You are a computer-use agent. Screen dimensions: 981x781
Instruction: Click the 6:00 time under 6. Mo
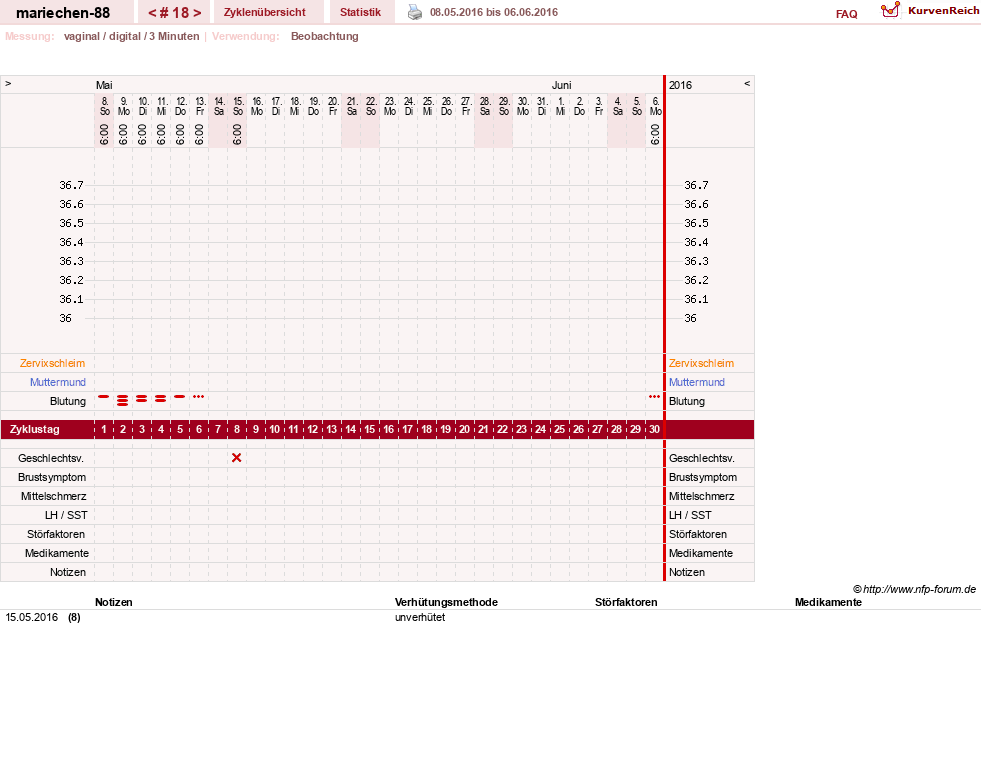click(655, 134)
